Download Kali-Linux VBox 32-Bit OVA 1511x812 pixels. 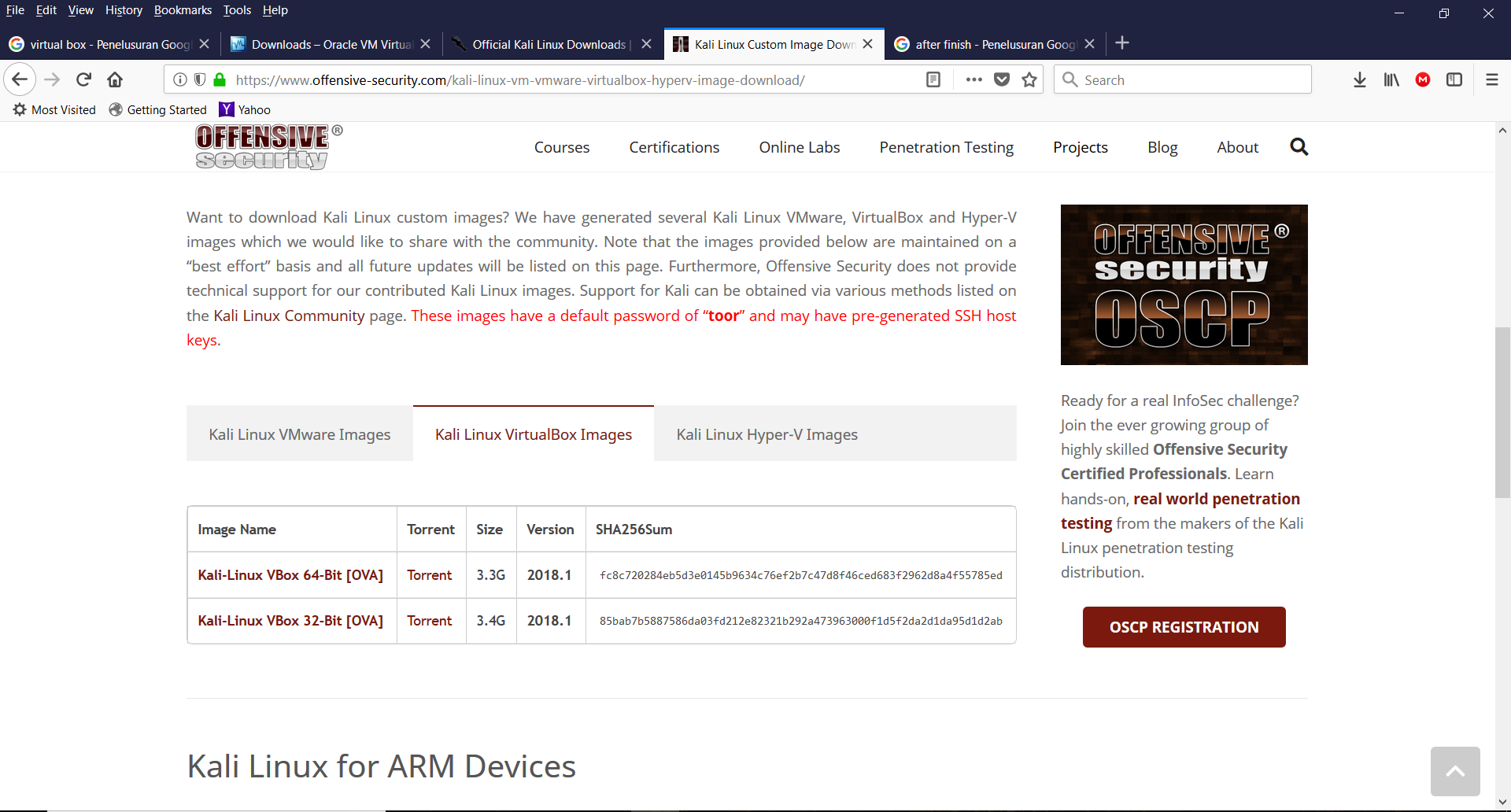coord(290,621)
